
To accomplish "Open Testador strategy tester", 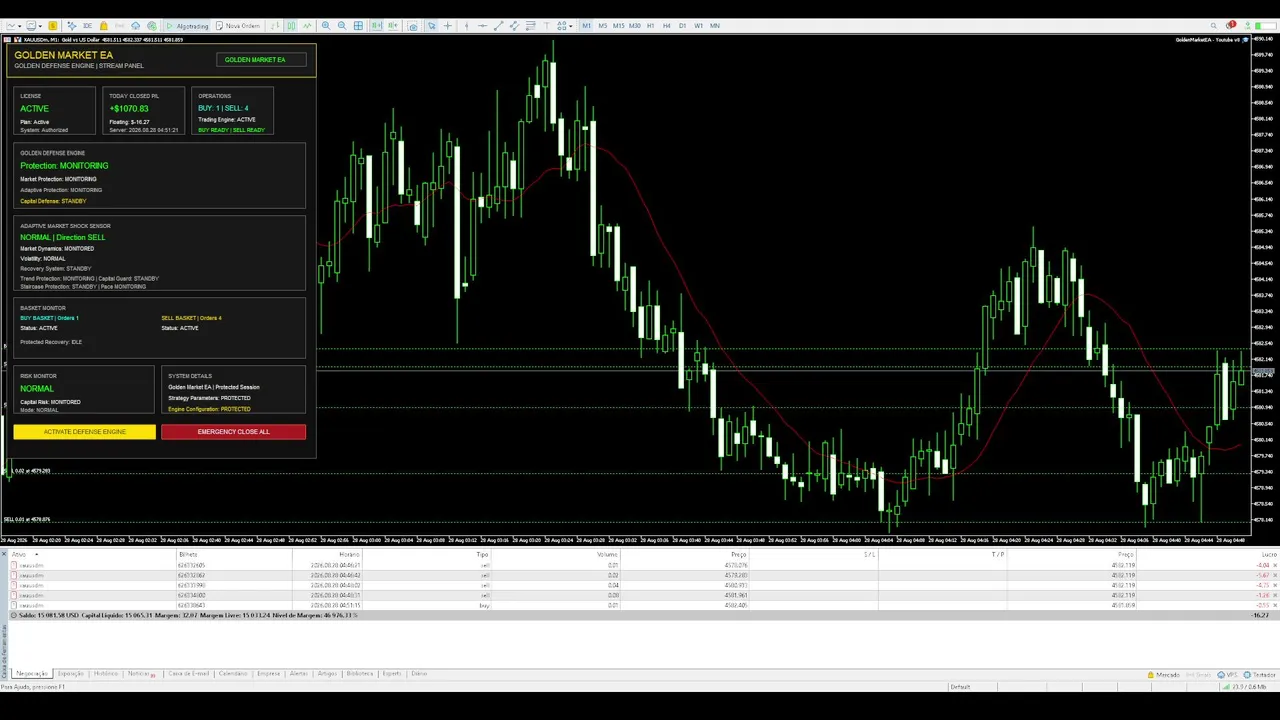I will tap(1260, 675).
